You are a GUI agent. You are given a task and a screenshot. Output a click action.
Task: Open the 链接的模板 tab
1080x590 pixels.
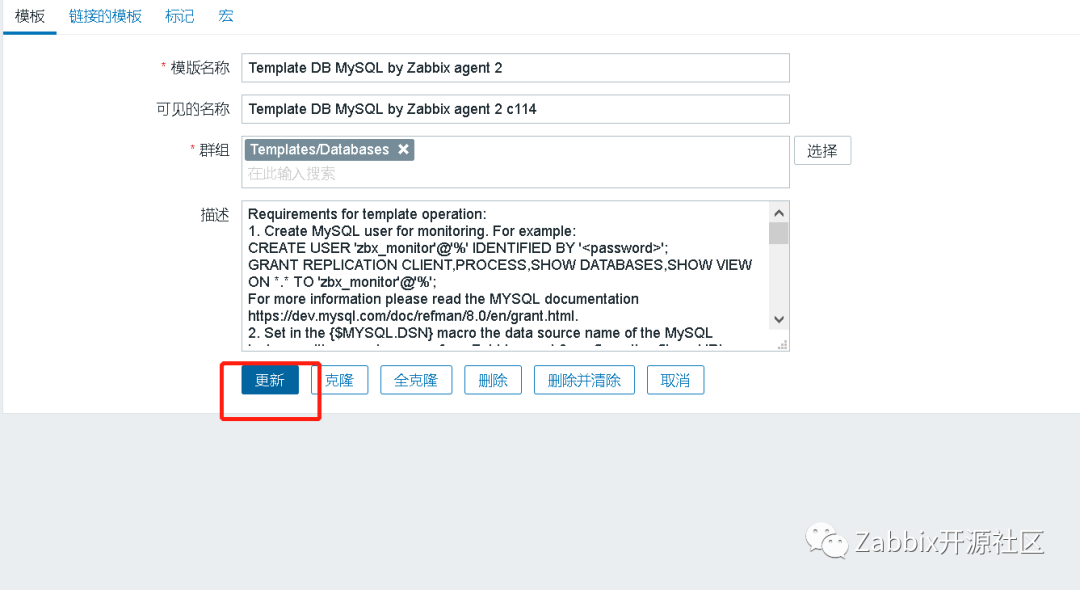click(x=105, y=16)
